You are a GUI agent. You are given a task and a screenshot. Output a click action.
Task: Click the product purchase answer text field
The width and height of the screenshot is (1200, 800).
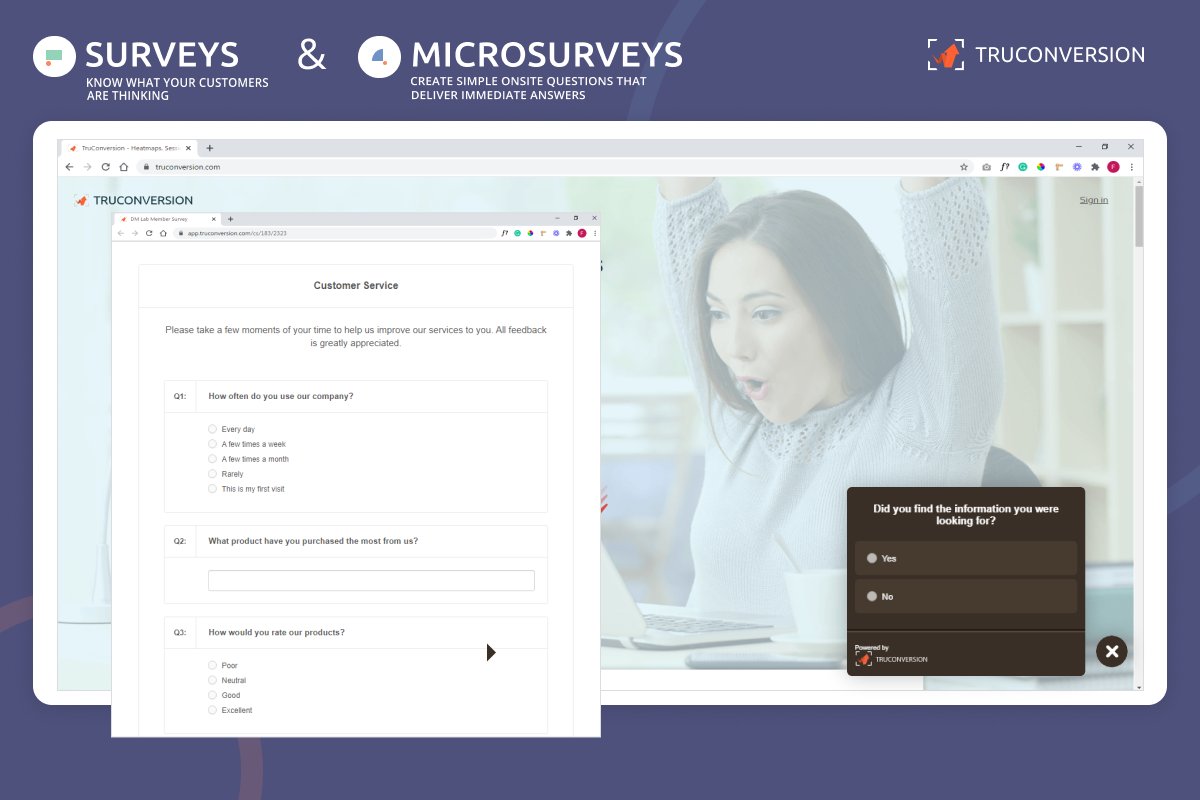tap(371, 580)
